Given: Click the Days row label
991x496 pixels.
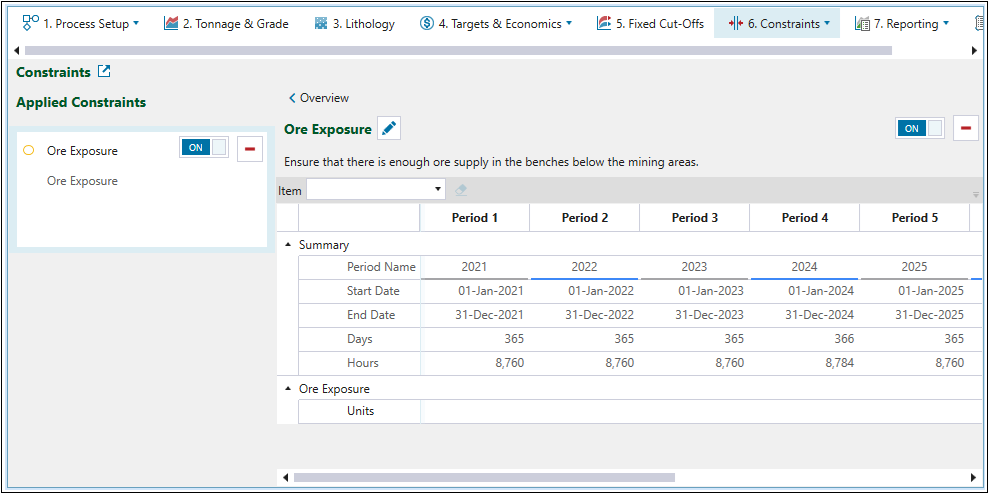Looking at the screenshot, I should pos(360,339).
